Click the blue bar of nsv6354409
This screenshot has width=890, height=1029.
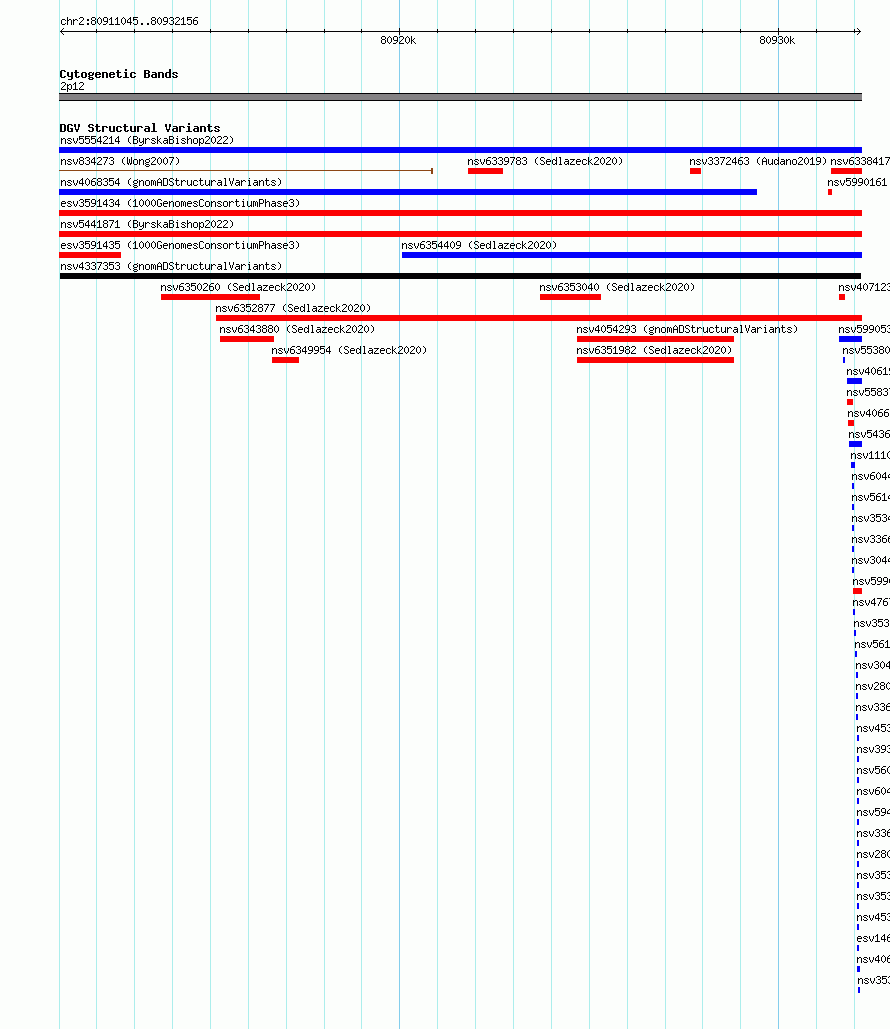click(631, 255)
